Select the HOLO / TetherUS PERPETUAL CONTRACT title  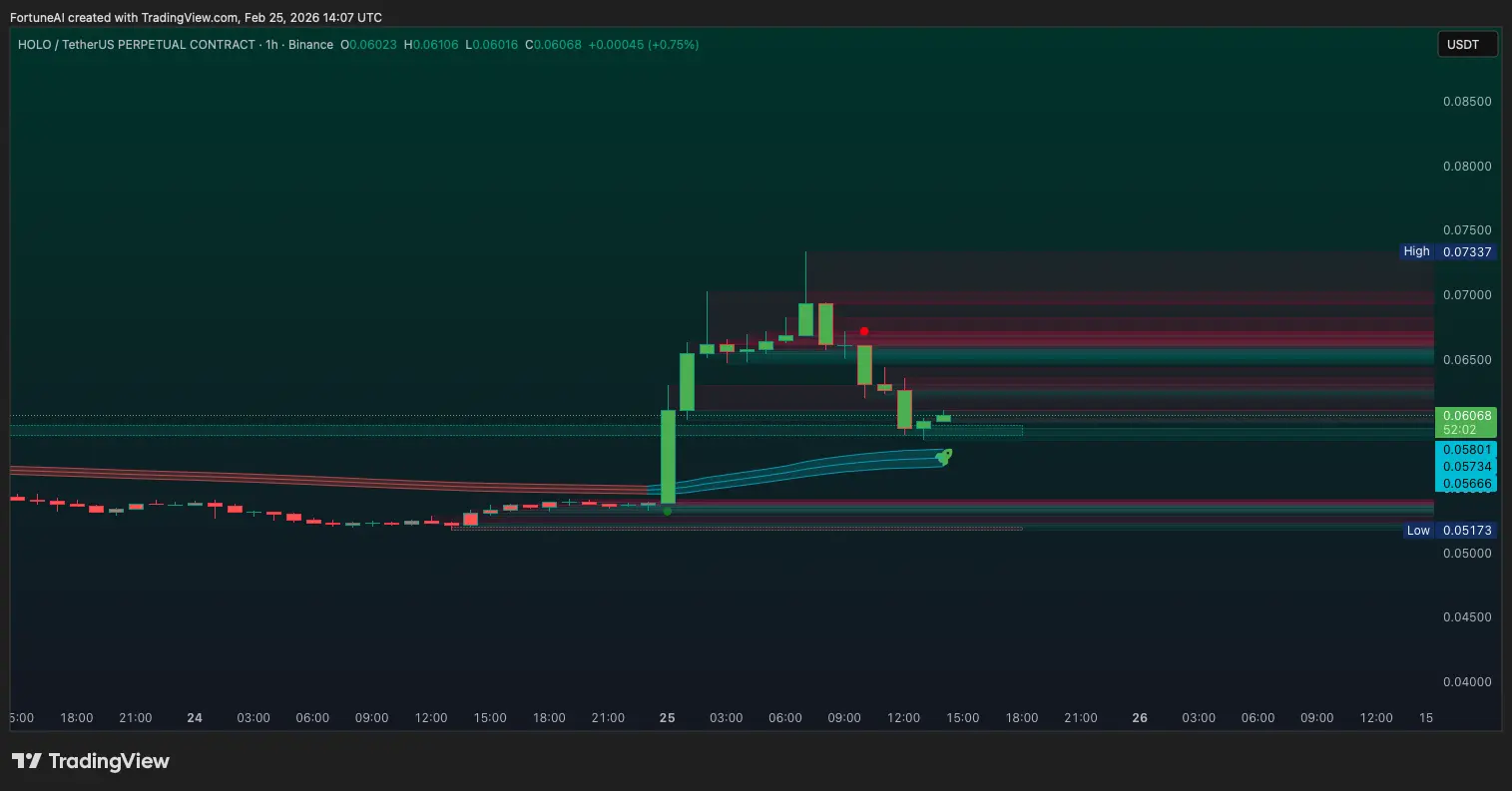click(x=136, y=45)
